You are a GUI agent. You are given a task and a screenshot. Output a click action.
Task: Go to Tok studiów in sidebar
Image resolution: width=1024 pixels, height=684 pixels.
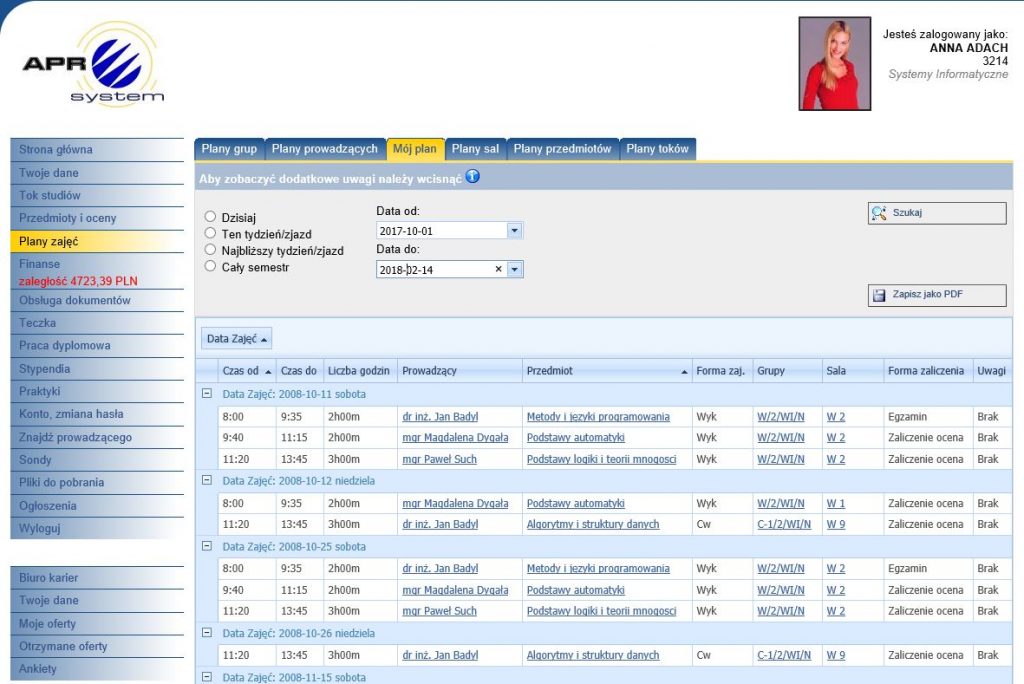pyautogui.click(x=97, y=195)
